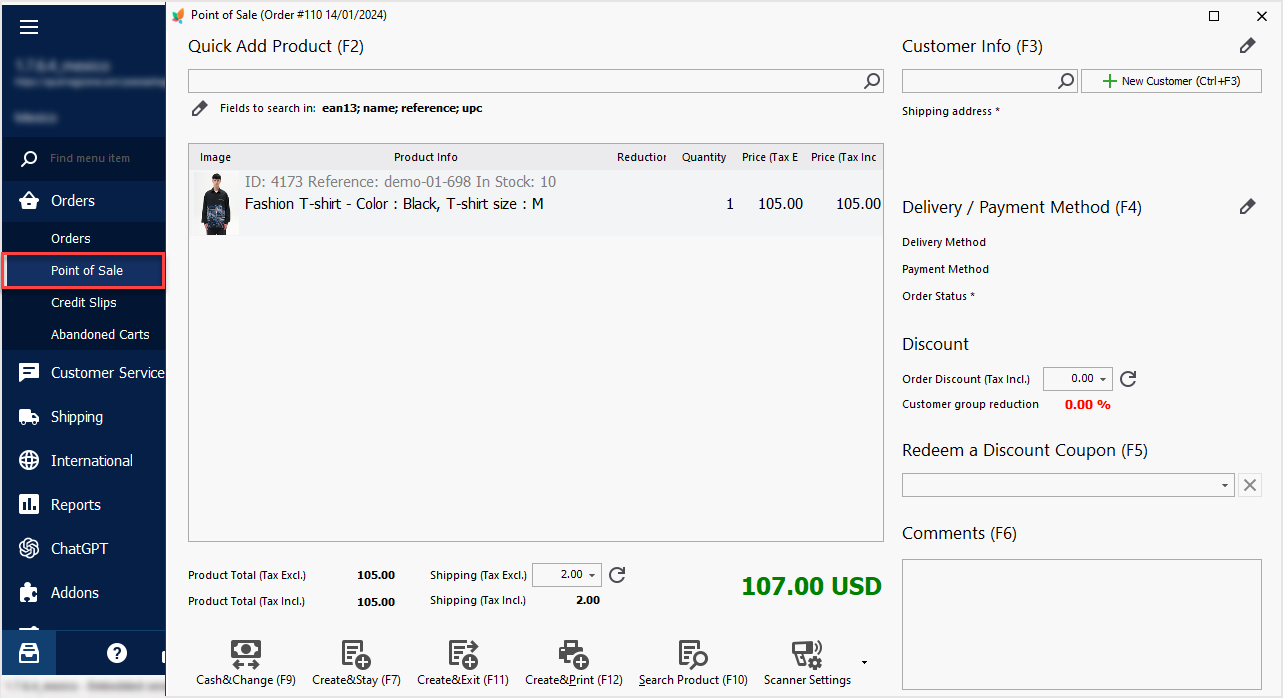Screen dimensions: 1283x698
Task: Refresh shipping cost with circular arrow
Action: pos(617,575)
